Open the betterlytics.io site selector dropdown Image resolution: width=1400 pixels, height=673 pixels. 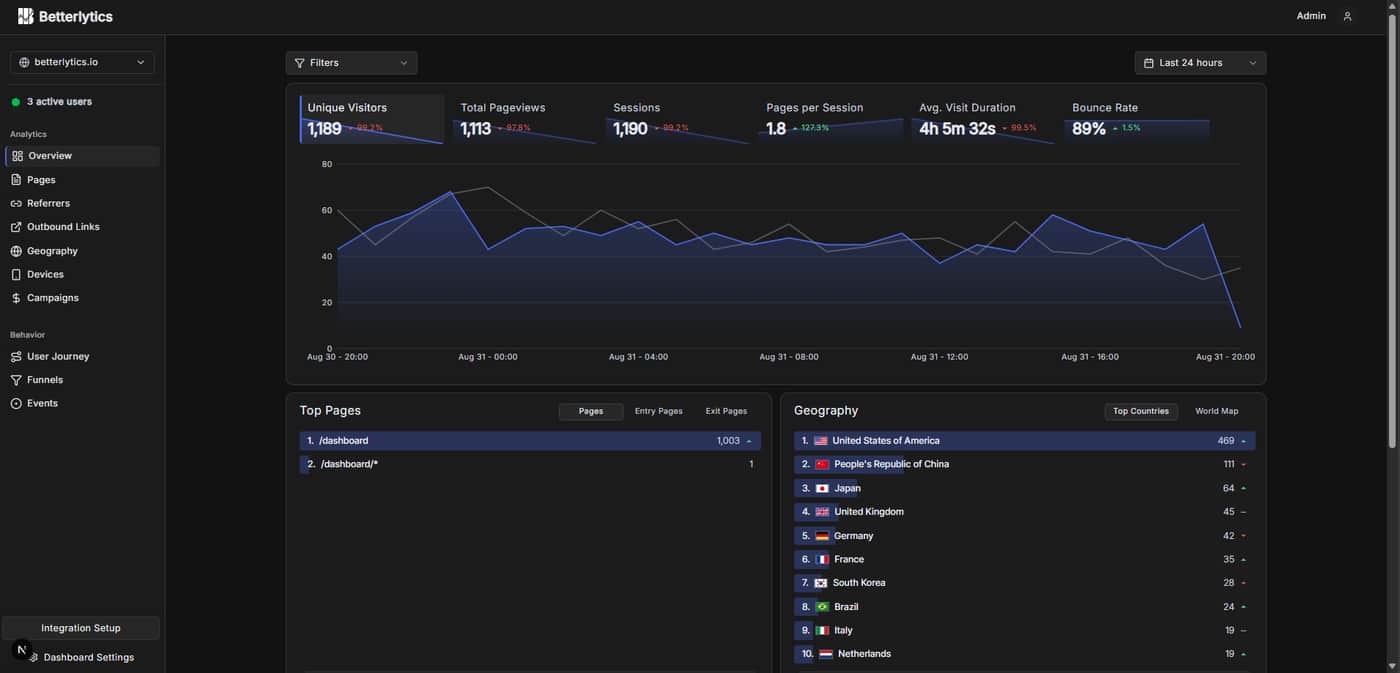point(82,62)
